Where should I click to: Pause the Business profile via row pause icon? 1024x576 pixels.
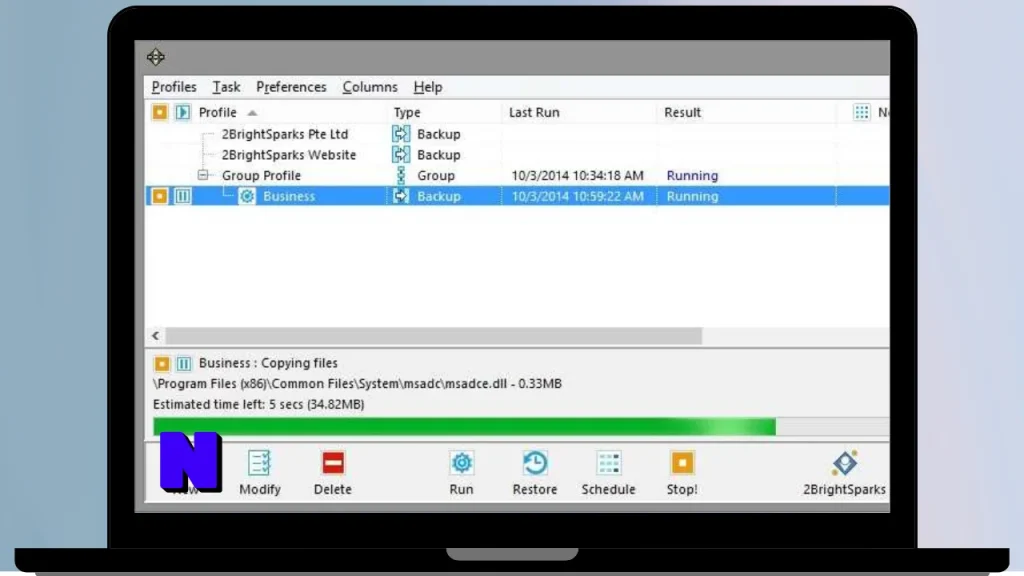point(183,196)
